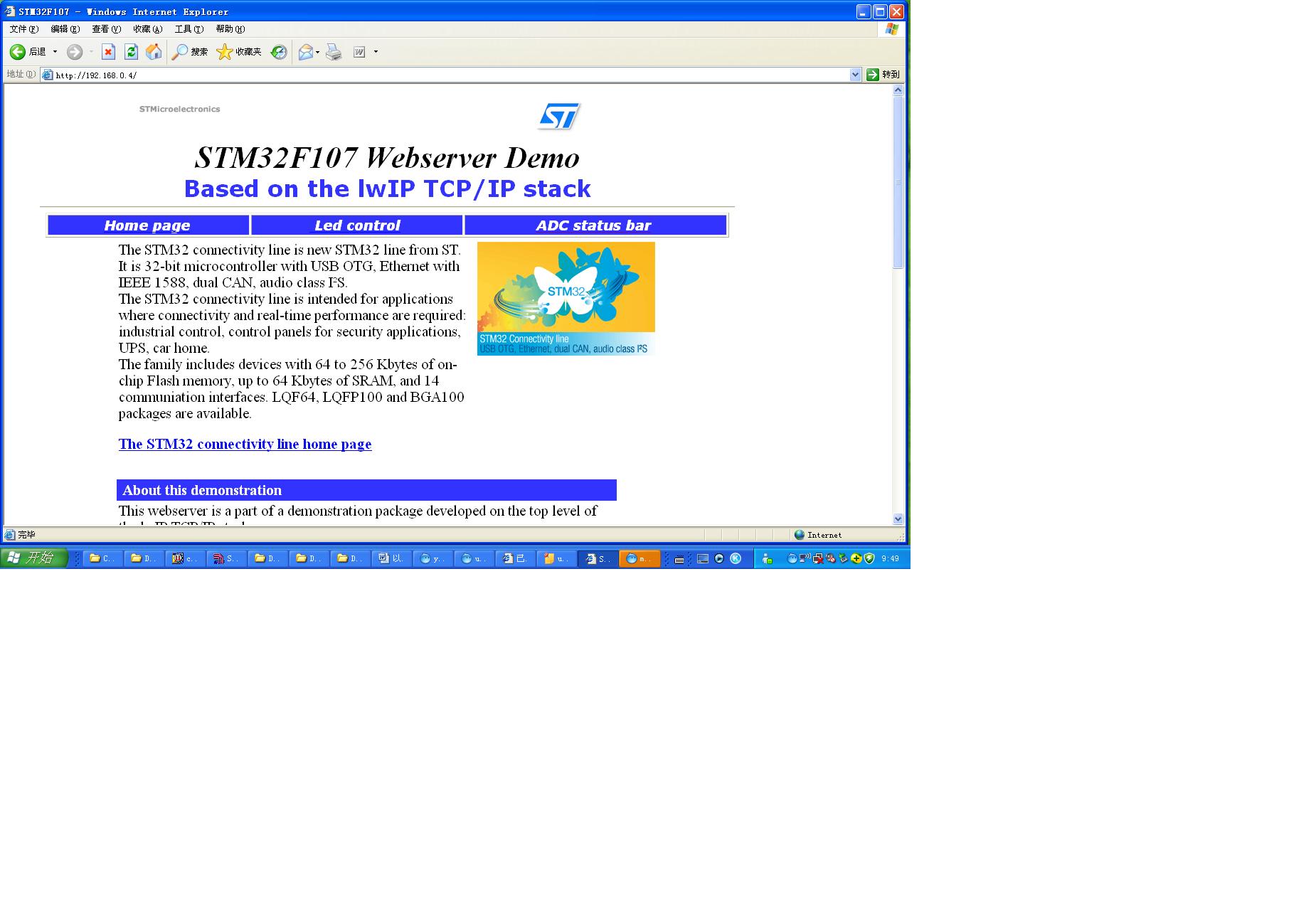Open the 查看(V) View menu
This screenshot has height=904, width=1316.
coord(107,29)
